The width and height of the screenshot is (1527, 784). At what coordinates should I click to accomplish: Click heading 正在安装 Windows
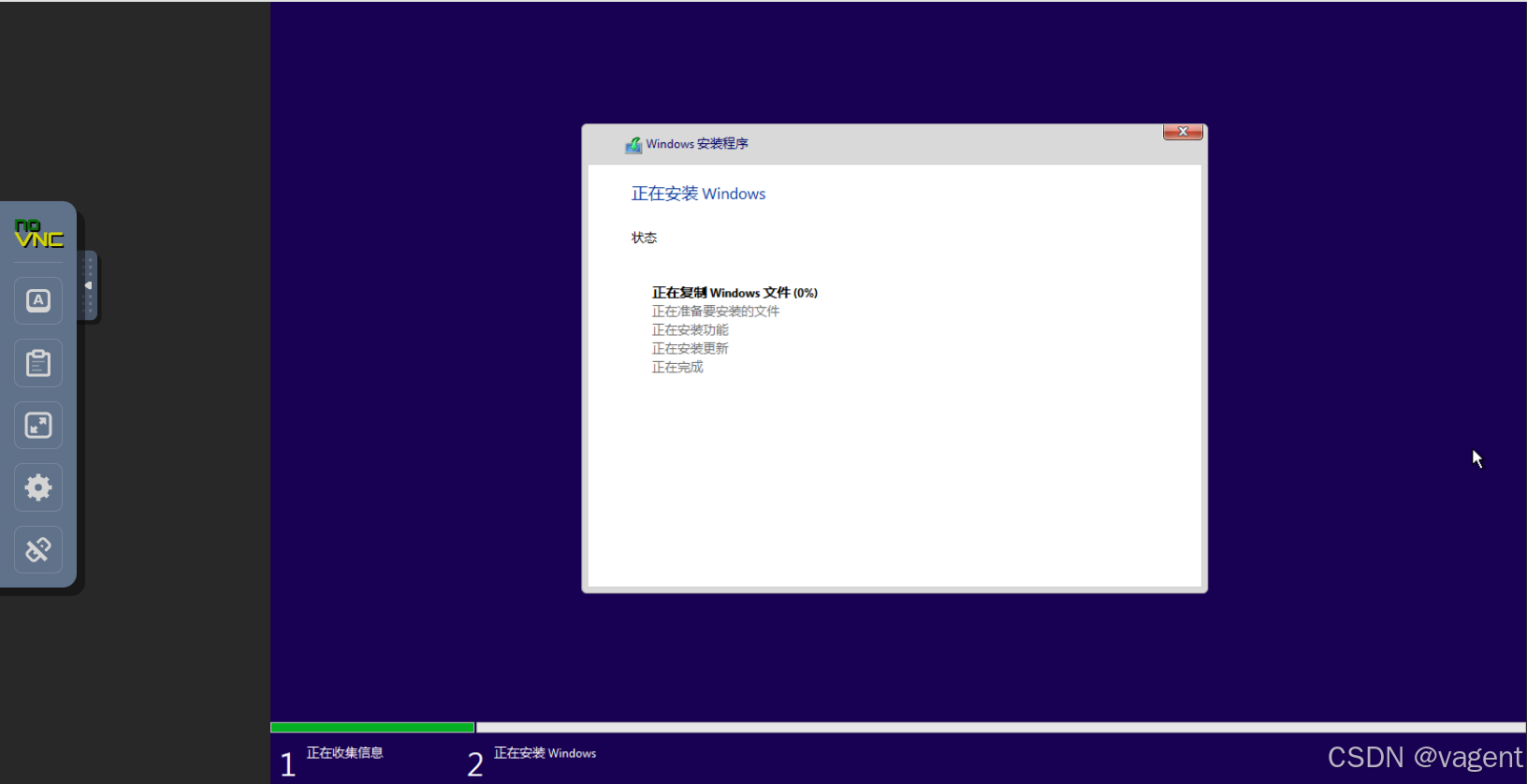click(x=698, y=194)
